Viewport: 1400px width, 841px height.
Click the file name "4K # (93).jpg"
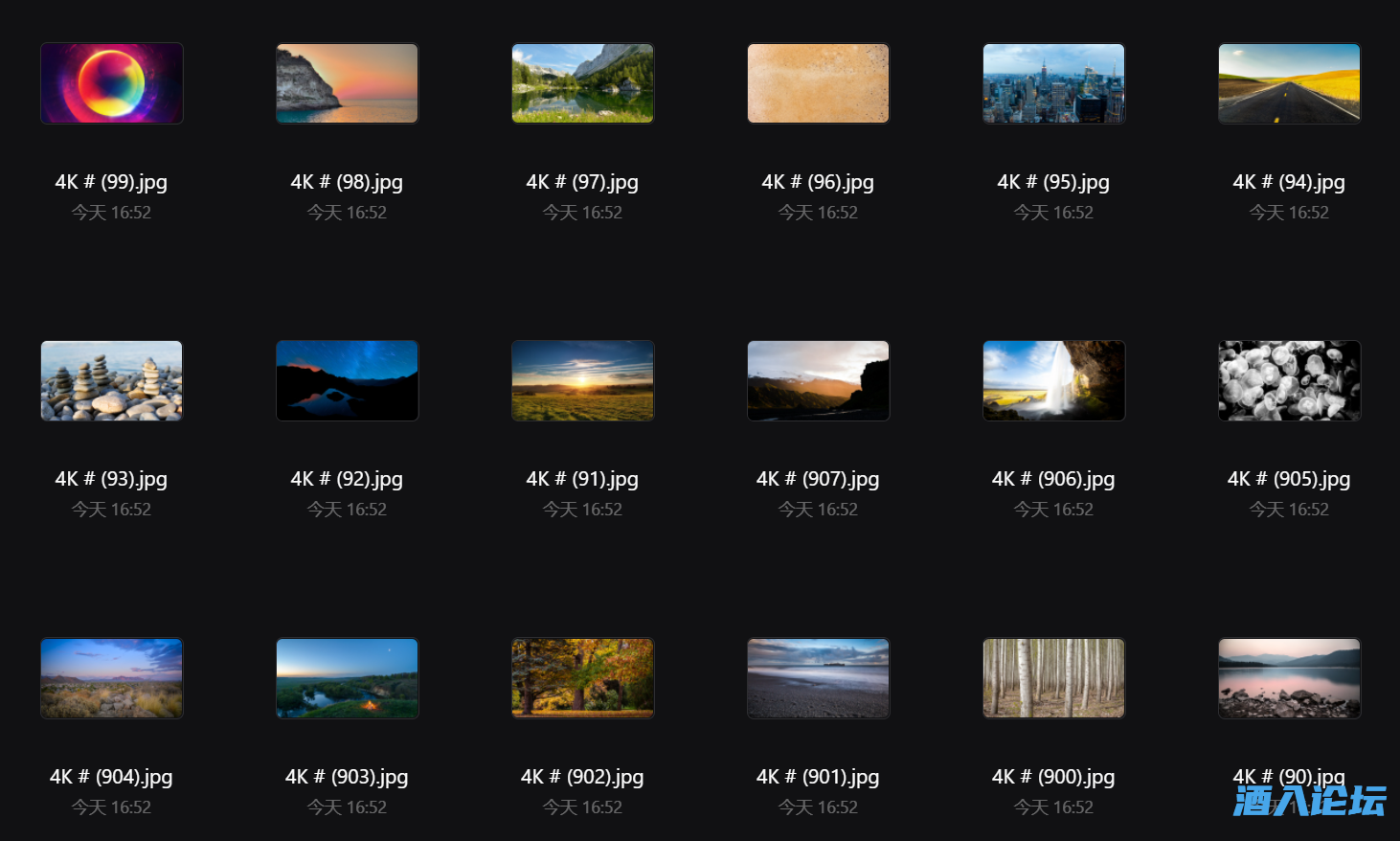(111, 479)
